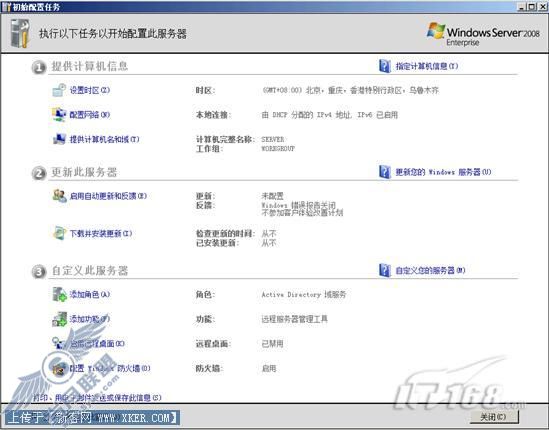The height and width of the screenshot is (430, 549).
Task: Open 打印、用电子邮件发送或保存此信息 link
Action: [x=97, y=398]
